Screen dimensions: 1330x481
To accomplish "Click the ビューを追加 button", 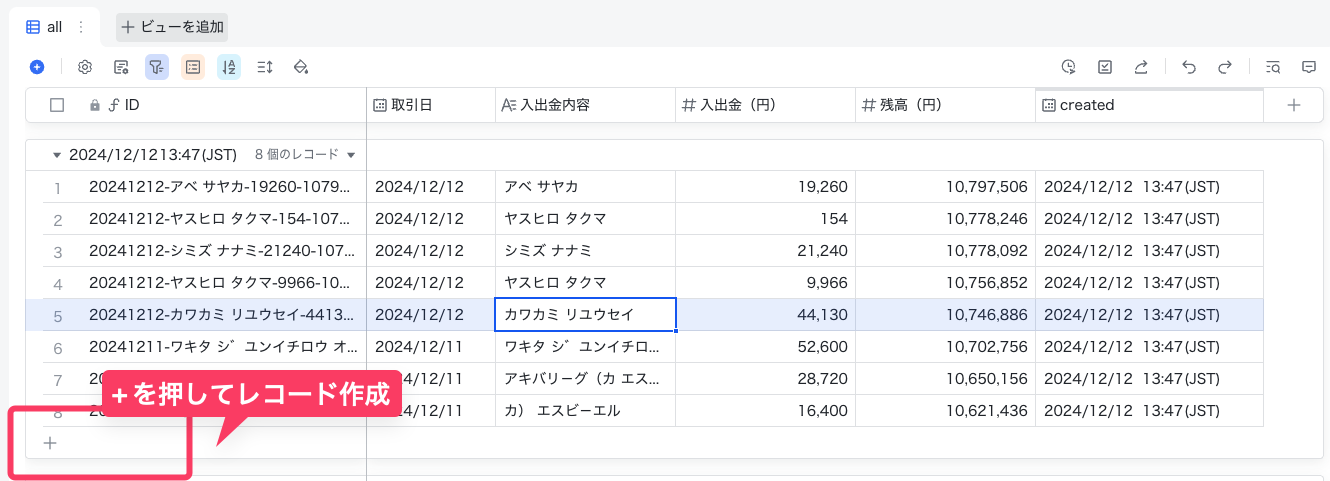I will pyautogui.click(x=172, y=27).
